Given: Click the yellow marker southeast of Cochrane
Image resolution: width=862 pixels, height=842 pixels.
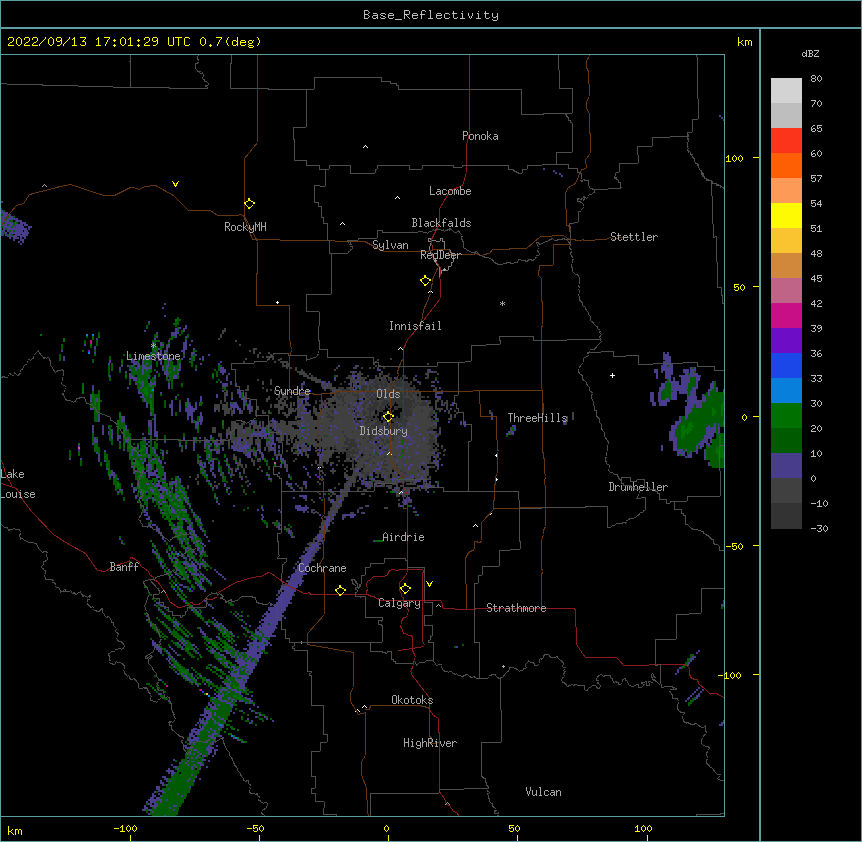Looking at the screenshot, I should [x=340, y=590].
